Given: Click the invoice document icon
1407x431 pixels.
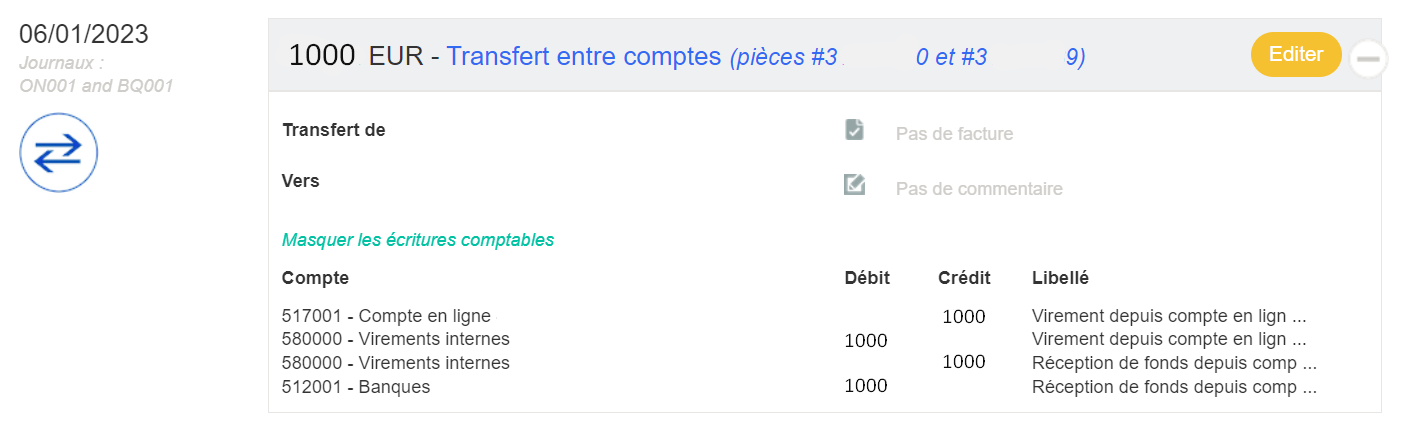Looking at the screenshot, I should (x=854, y=130).
